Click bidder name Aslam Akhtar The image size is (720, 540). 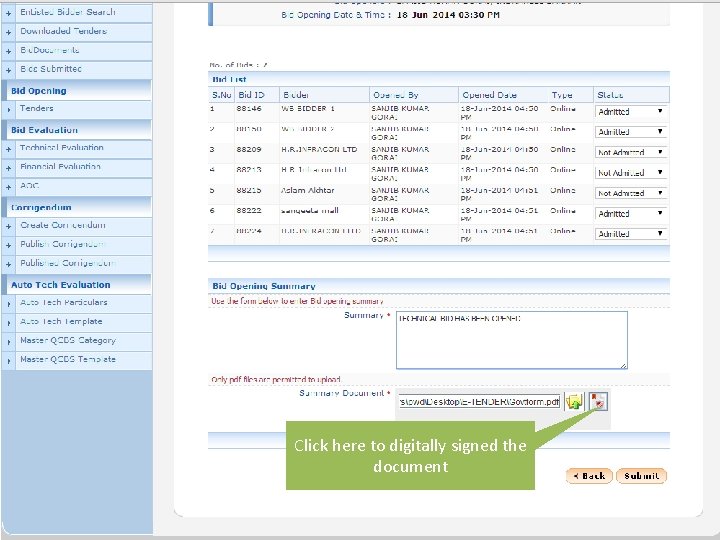[x=308, y=190]
